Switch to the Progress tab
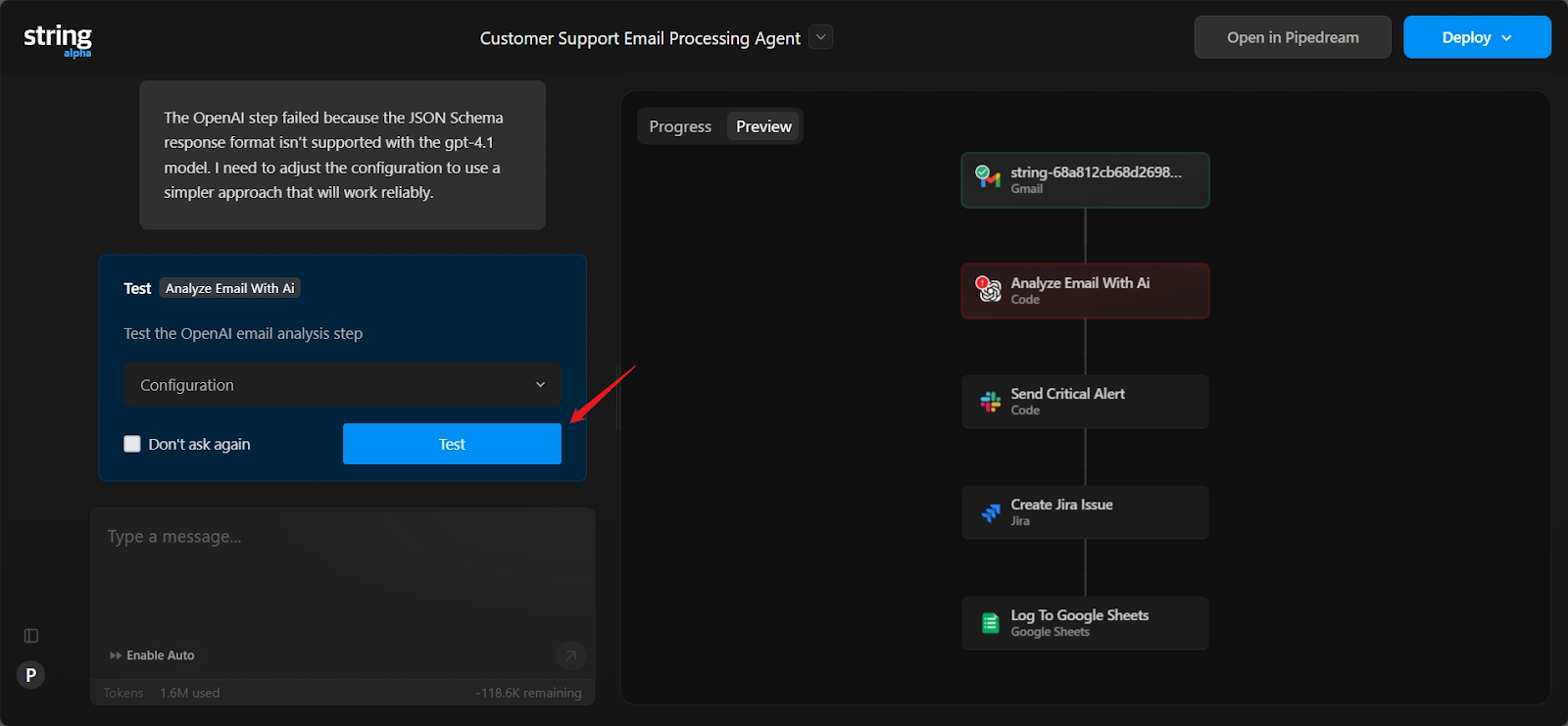 [680, 126]
